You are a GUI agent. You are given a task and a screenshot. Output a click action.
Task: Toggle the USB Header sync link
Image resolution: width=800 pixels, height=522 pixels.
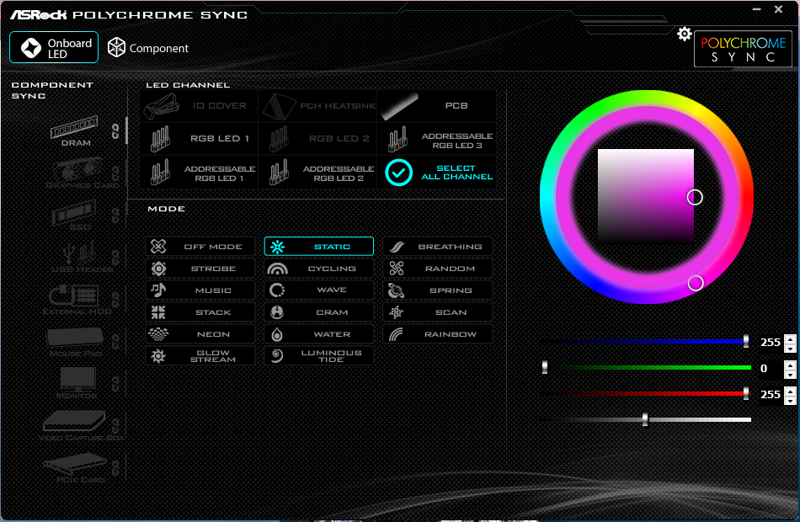(116, 258)
